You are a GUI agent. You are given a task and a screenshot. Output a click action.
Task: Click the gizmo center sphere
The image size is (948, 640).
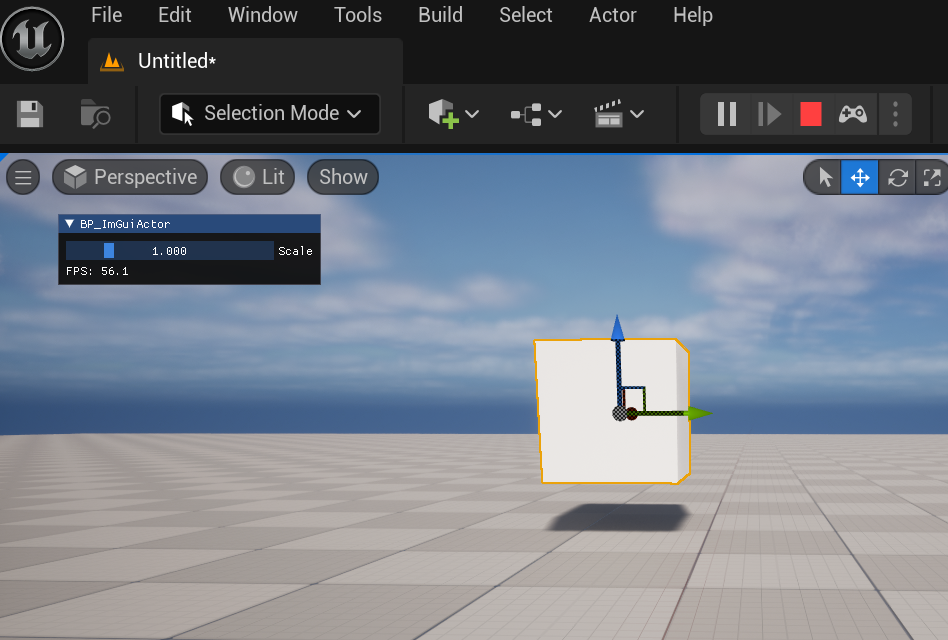620,413
